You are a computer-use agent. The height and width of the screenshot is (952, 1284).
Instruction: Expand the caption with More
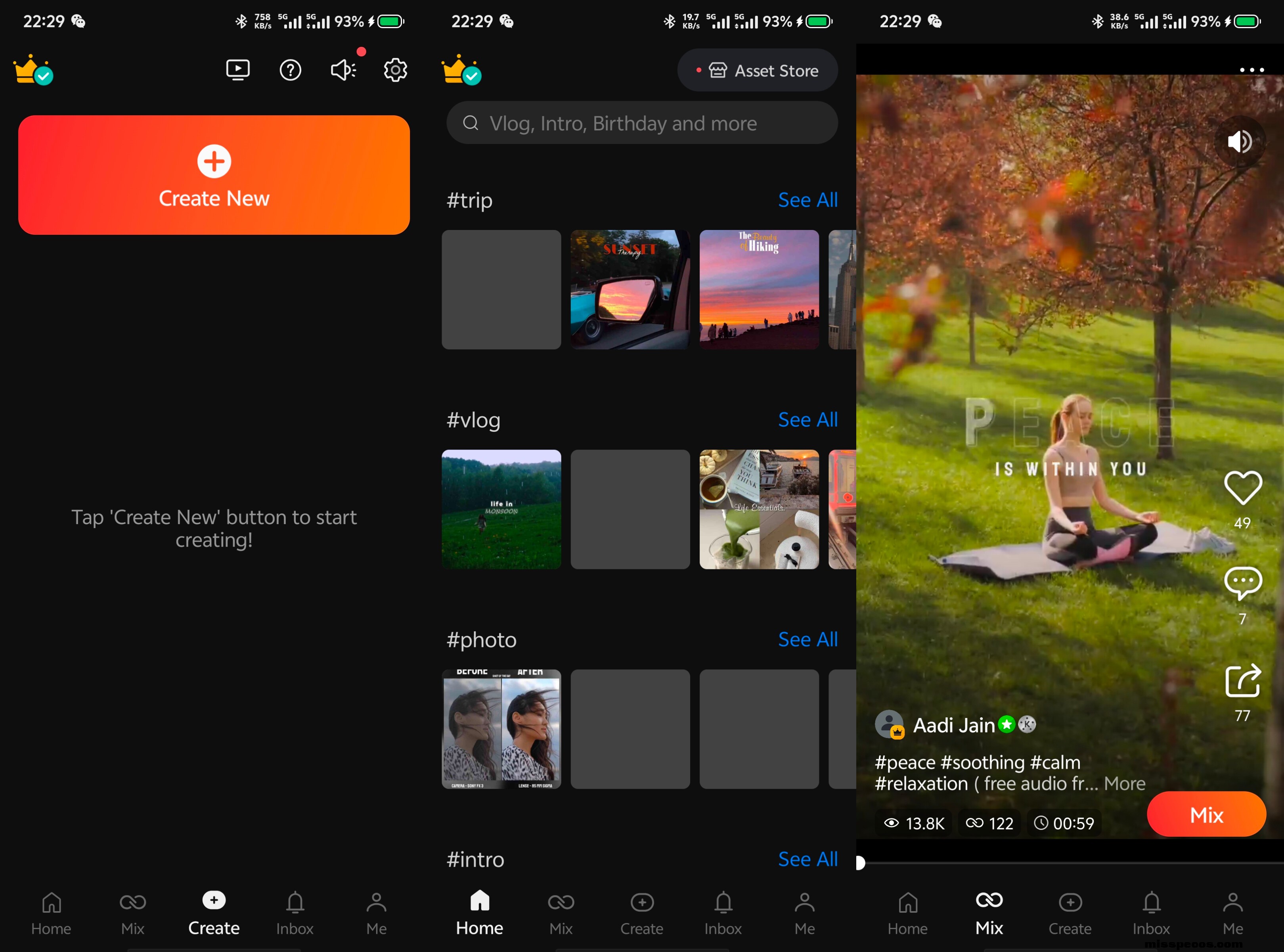coord(1124,784)
